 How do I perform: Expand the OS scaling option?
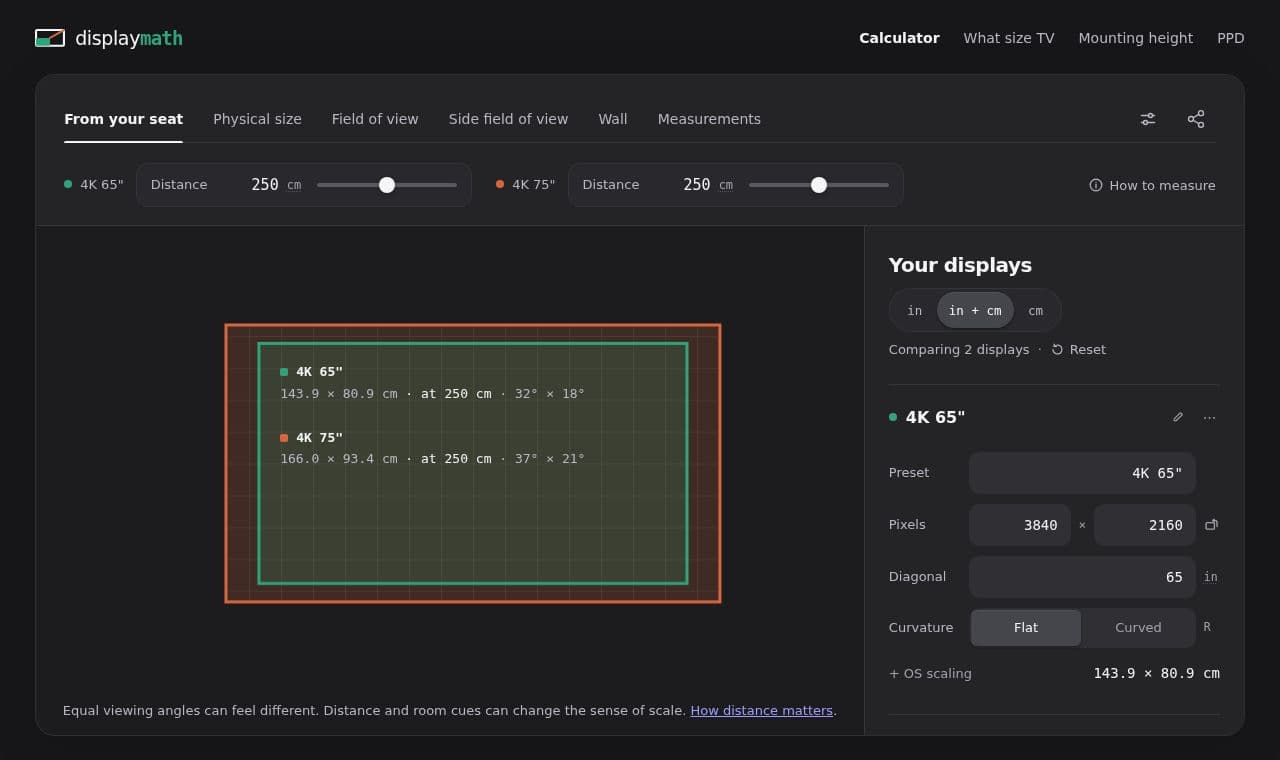[930, 674]
